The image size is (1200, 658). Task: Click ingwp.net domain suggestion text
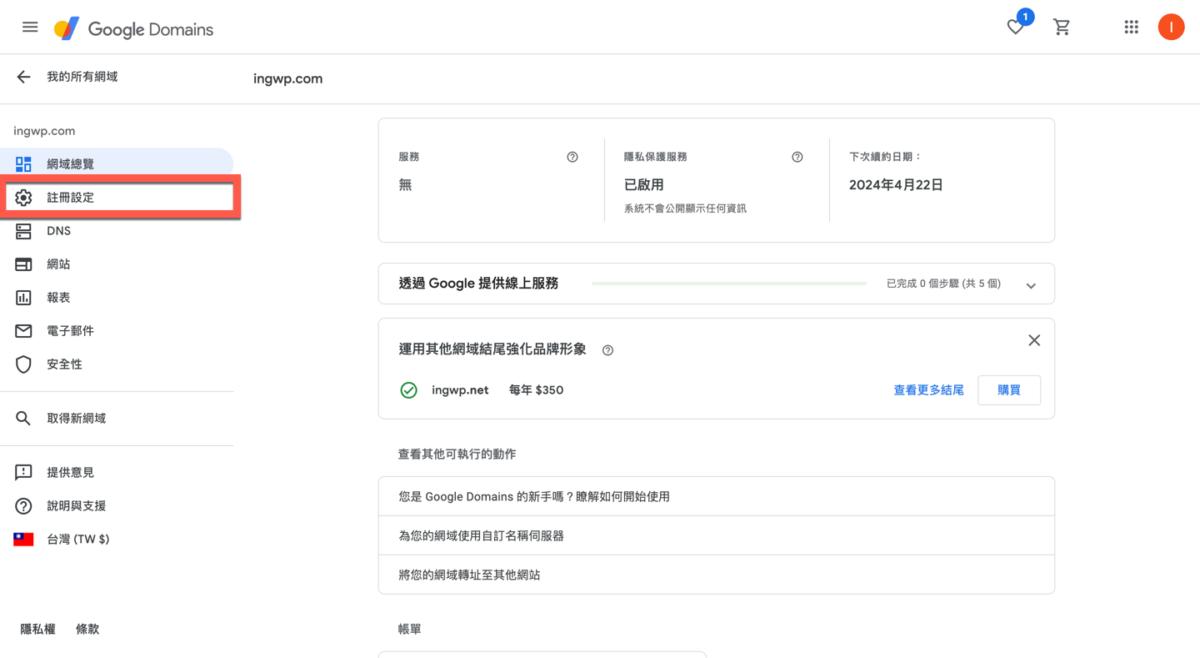[x=460, y=390]
